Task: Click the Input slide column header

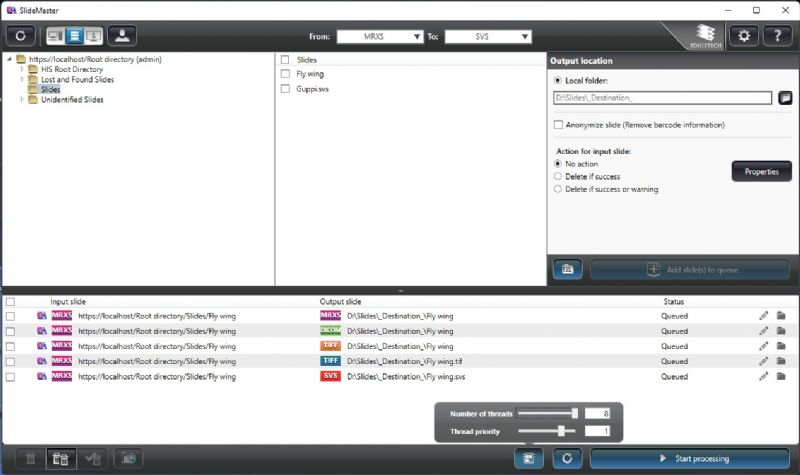Action: (68, 302)
